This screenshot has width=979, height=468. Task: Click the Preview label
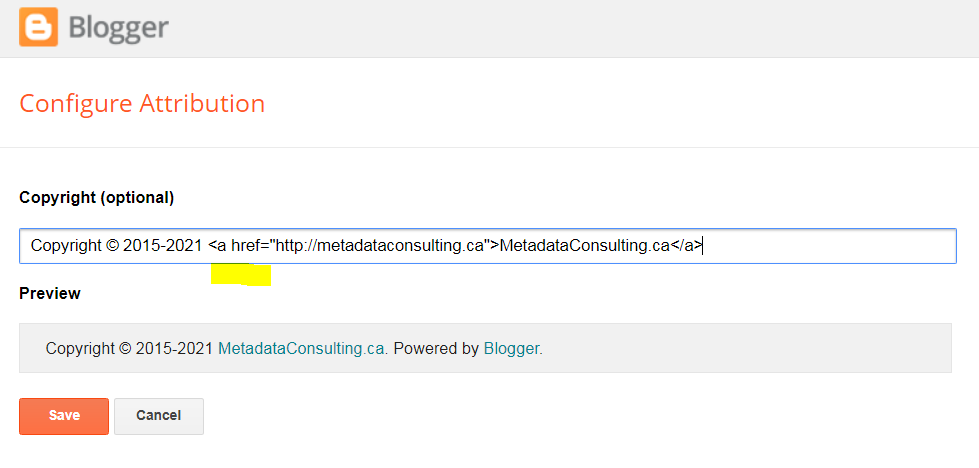pyautogui.click(x=50, y=293)
